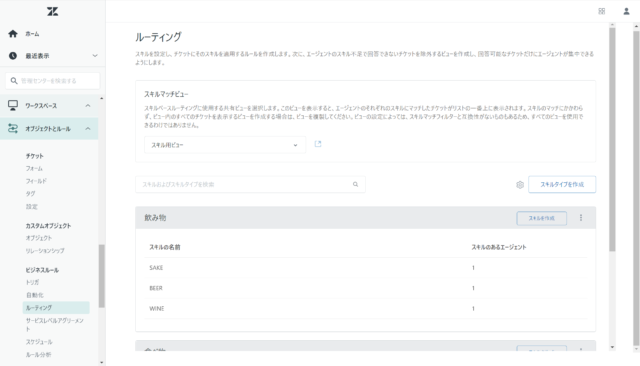This screenshot has width=640, height=366.
Task: Click sidebar scroll-down arrow
Action: coord(102,362)
